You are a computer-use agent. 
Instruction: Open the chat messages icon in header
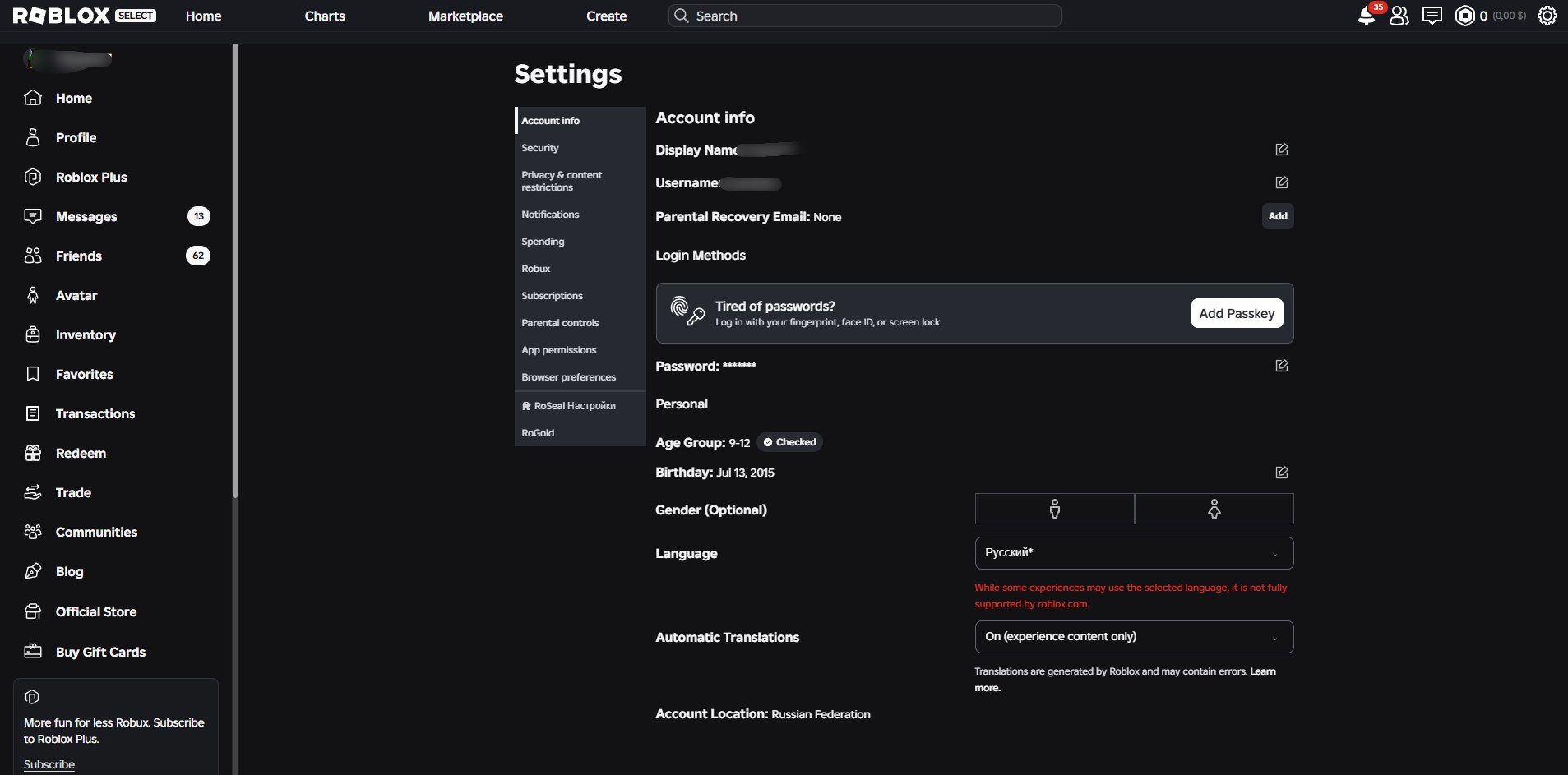pos(1432,16)
